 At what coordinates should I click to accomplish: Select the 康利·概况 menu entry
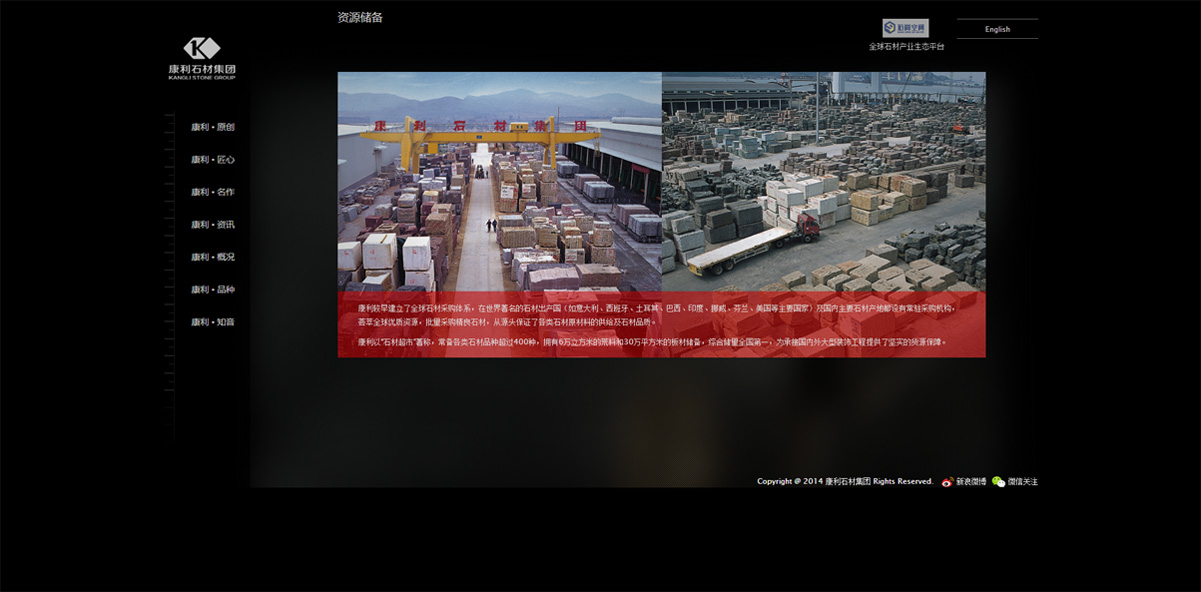pos(212,257)
